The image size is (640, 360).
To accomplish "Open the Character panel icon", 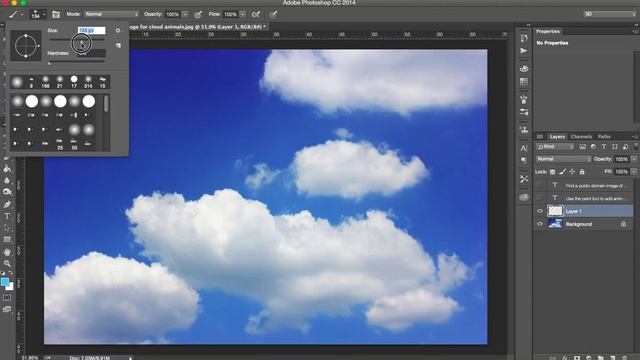I will tap(524, 148).
